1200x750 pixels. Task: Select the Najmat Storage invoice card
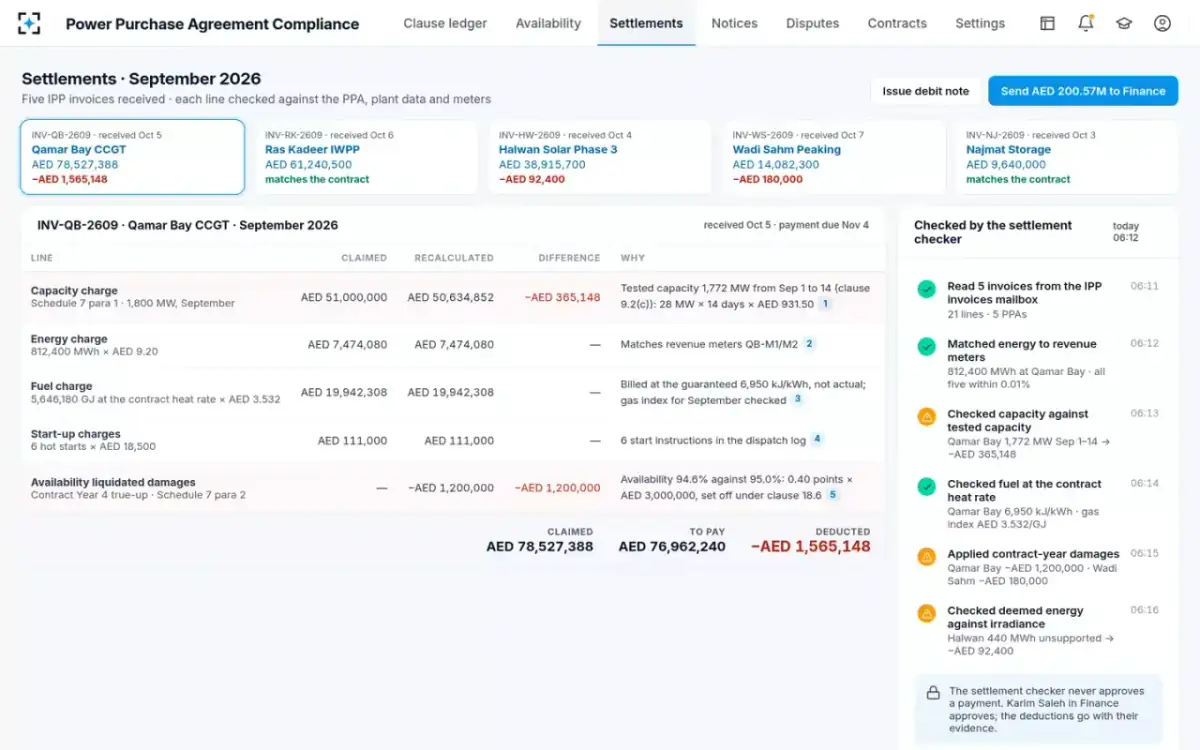(x=1067, y=157)
